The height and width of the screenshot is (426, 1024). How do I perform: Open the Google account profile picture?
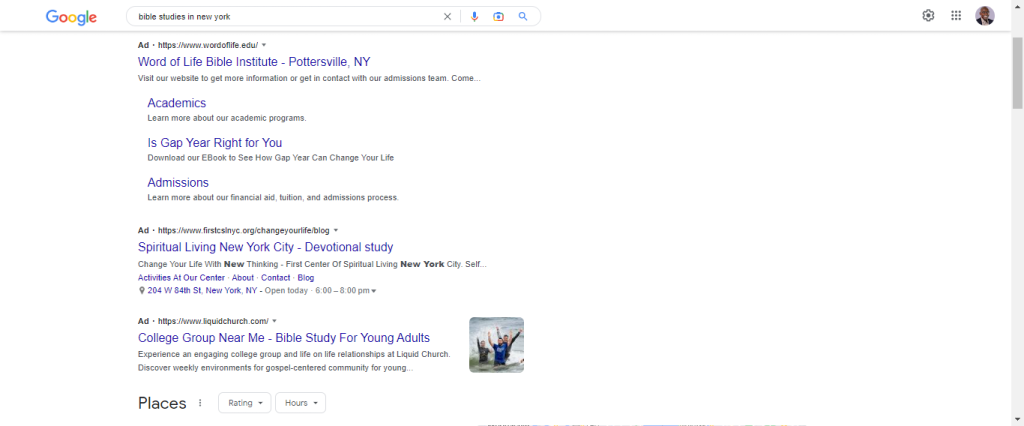[985, 16]
